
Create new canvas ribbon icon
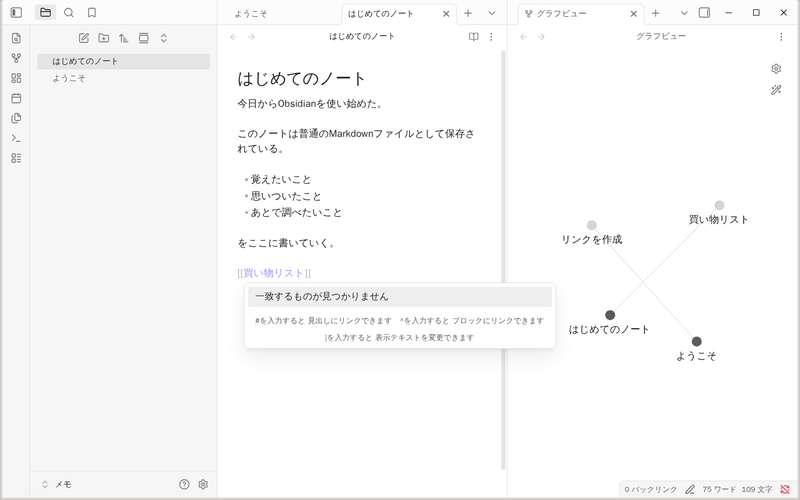16,78
